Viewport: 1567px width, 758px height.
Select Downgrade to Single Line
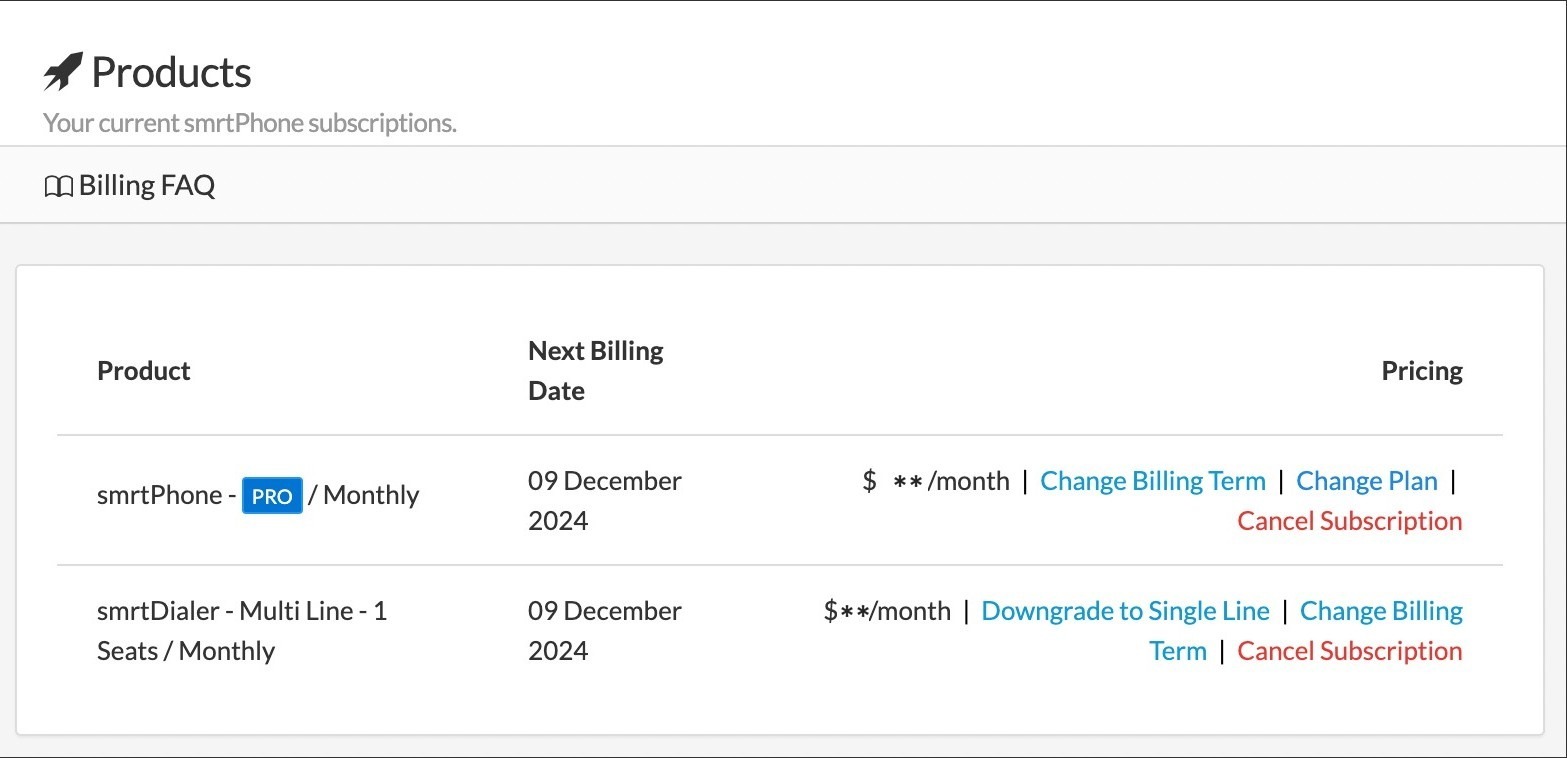[x=1125, y=611]
